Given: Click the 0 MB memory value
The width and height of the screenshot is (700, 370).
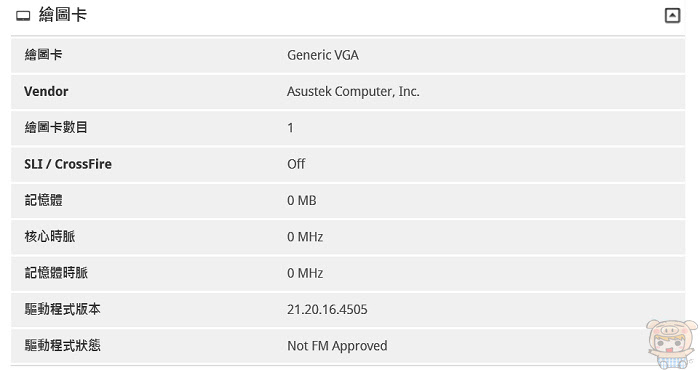Looking at the screenshot, I should pyautogui.click(x=301, y=200).
